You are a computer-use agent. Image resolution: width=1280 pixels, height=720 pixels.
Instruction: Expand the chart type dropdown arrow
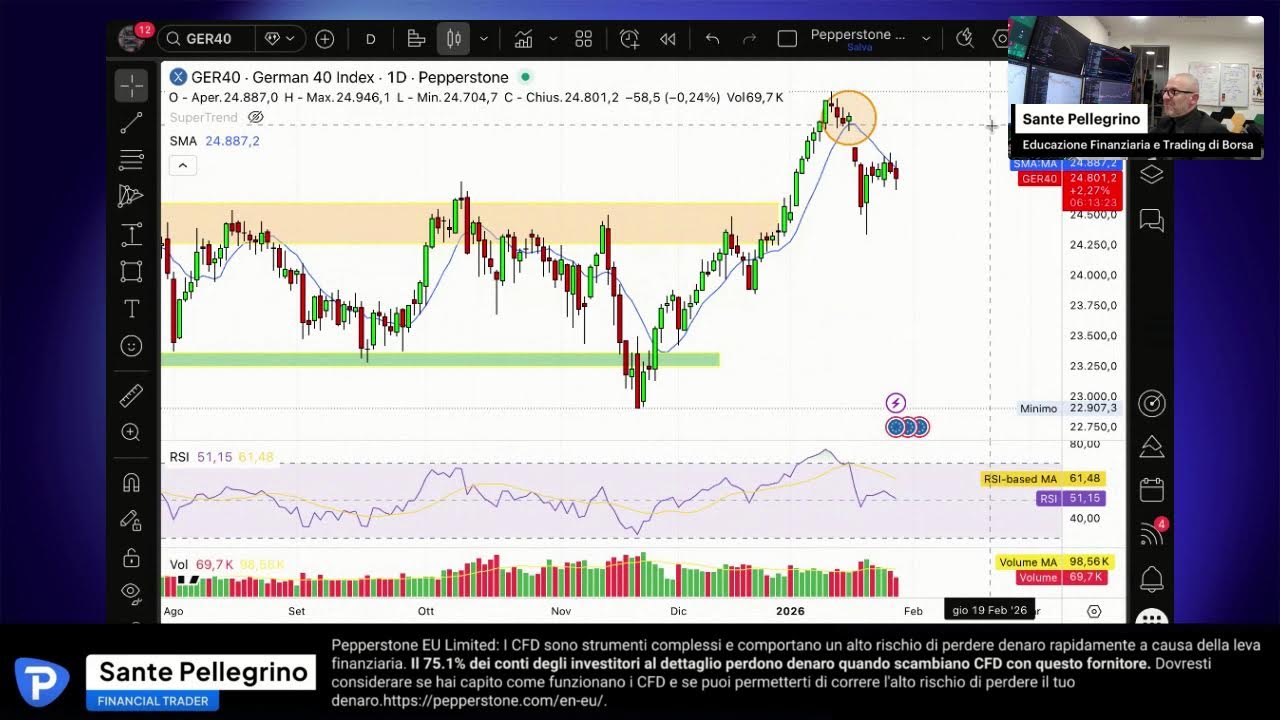pos(484,39)
